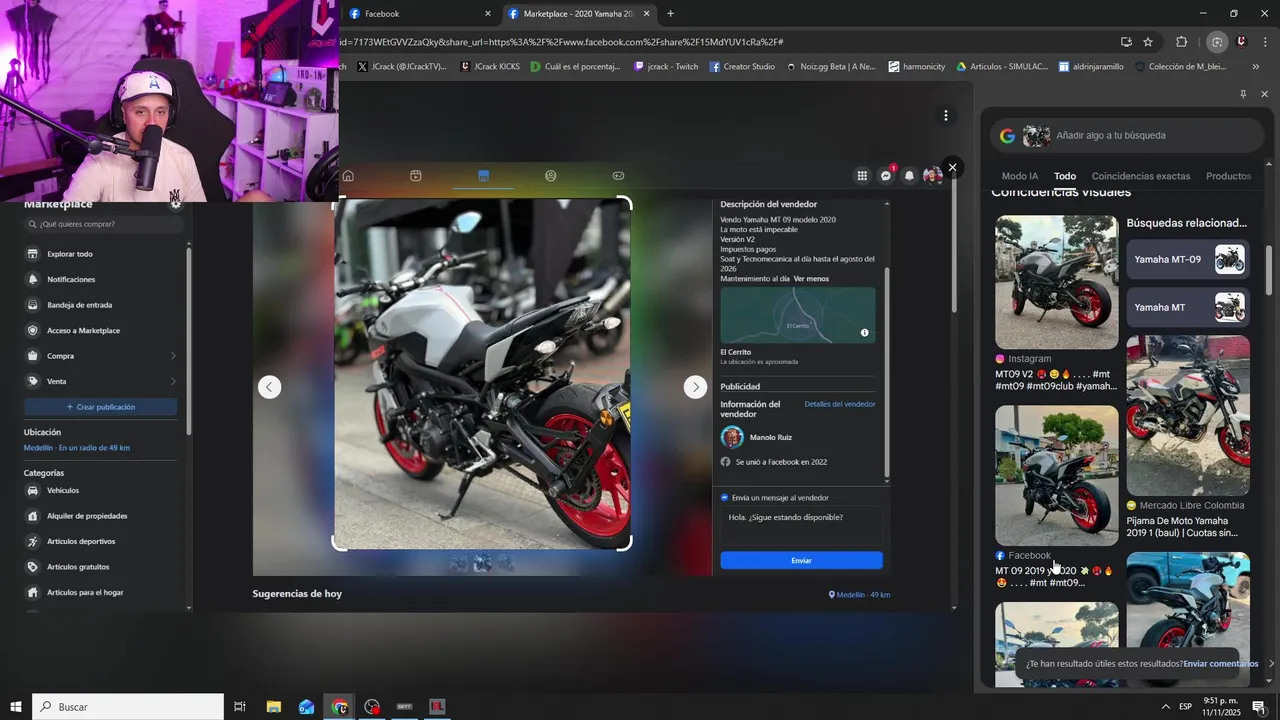Click Enviar comentarios link

[1220, 664]
